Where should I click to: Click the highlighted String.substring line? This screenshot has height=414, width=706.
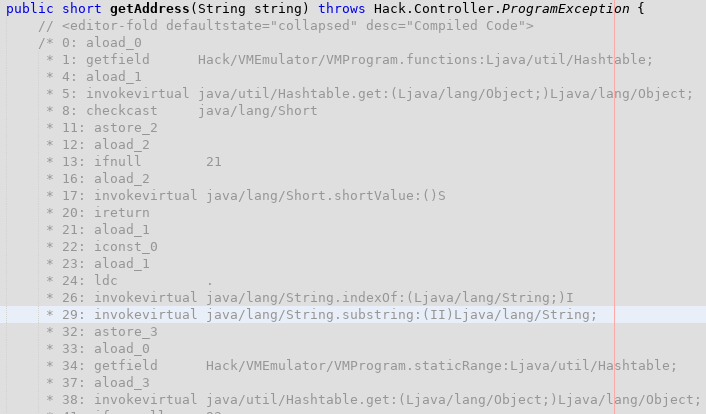click(x=321, y=314)
